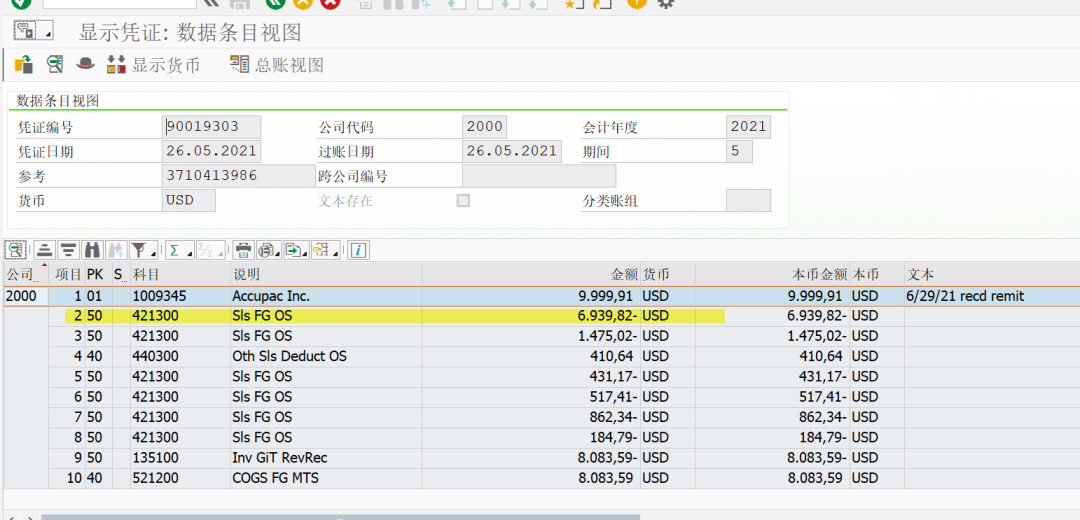Click the binoculars Find icon
This screenshot has width=1080, height=520.
tap(92, 249)
